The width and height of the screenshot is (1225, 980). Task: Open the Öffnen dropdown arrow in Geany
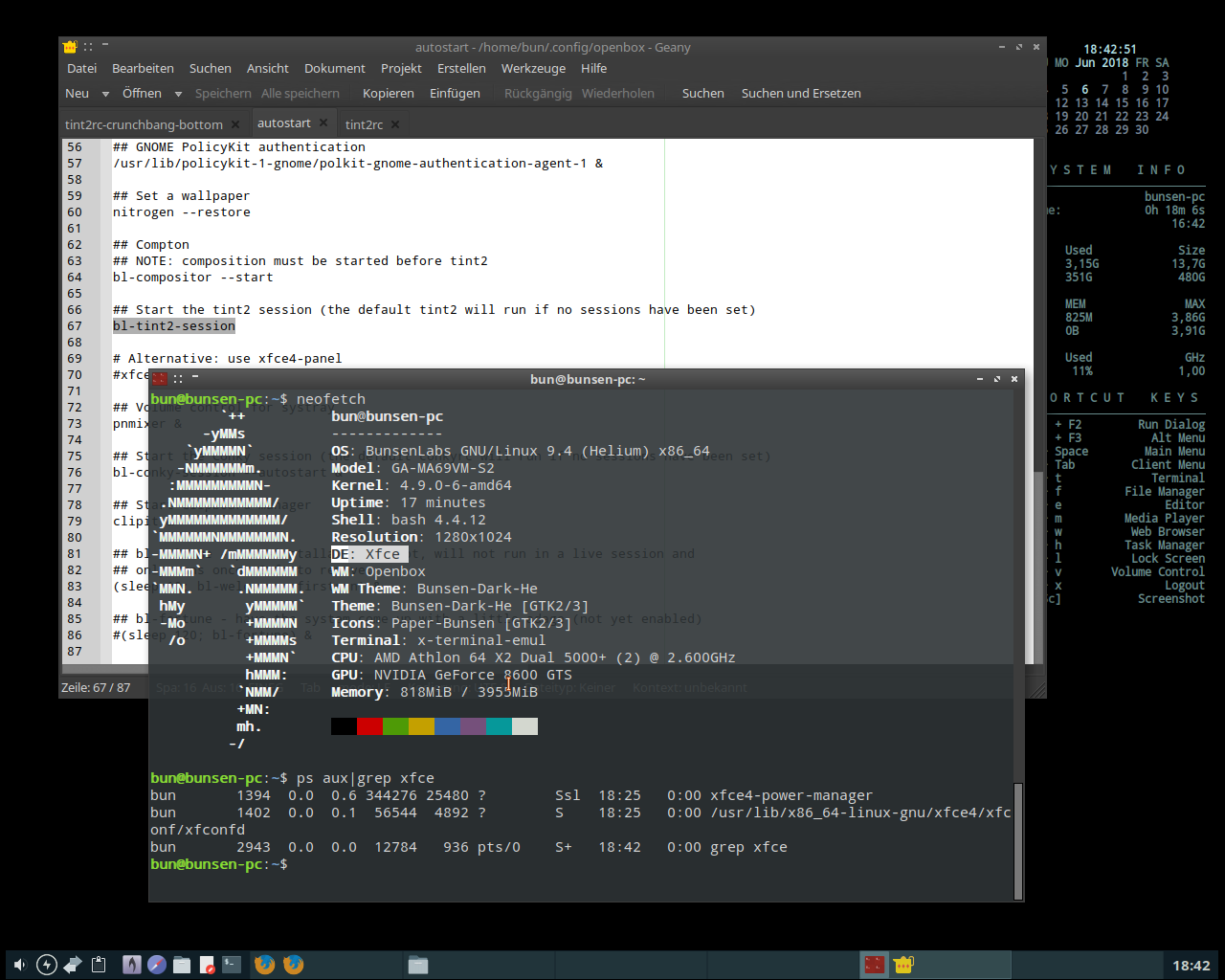click(x=178, y=93)
